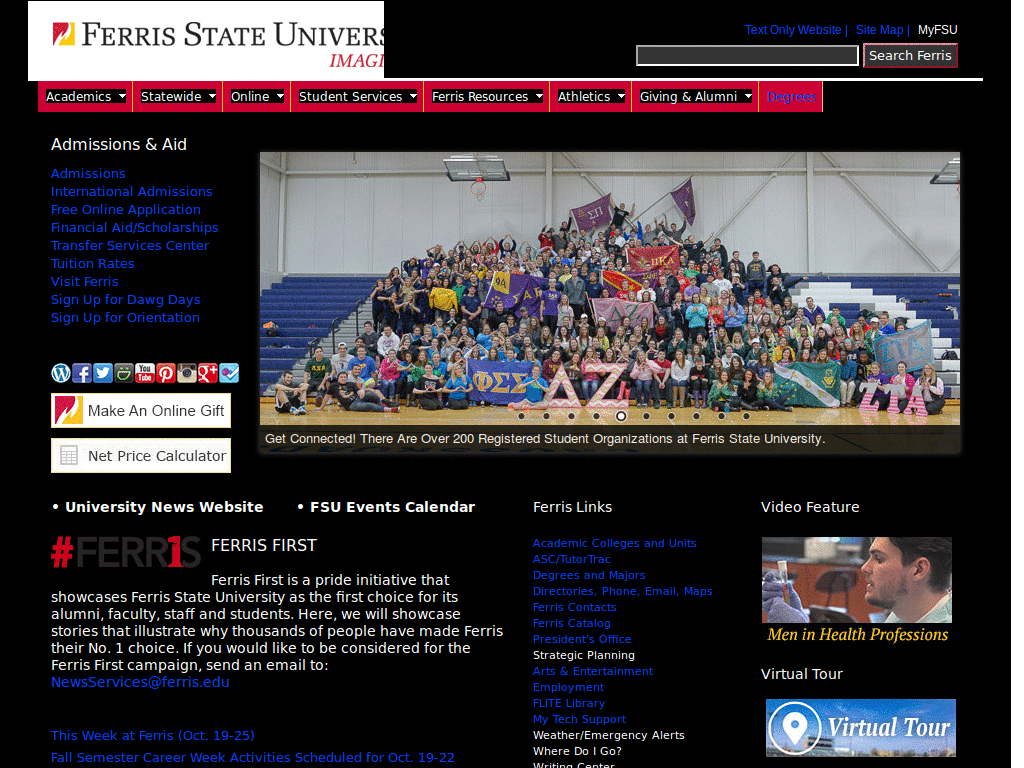The image size is (1024, 768).
Task: Select the second slideshow dot
Action: click(546, 416)
